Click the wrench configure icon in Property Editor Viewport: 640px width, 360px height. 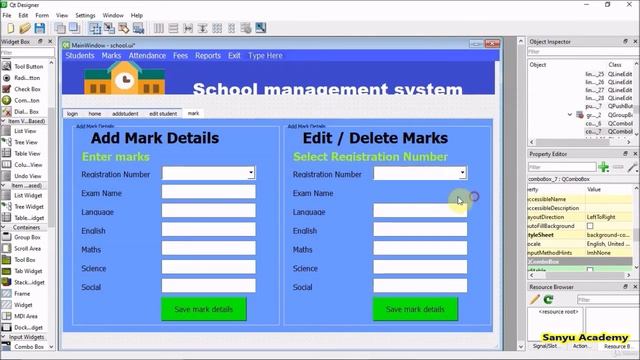pyautogui.click(x=633, y=167)
